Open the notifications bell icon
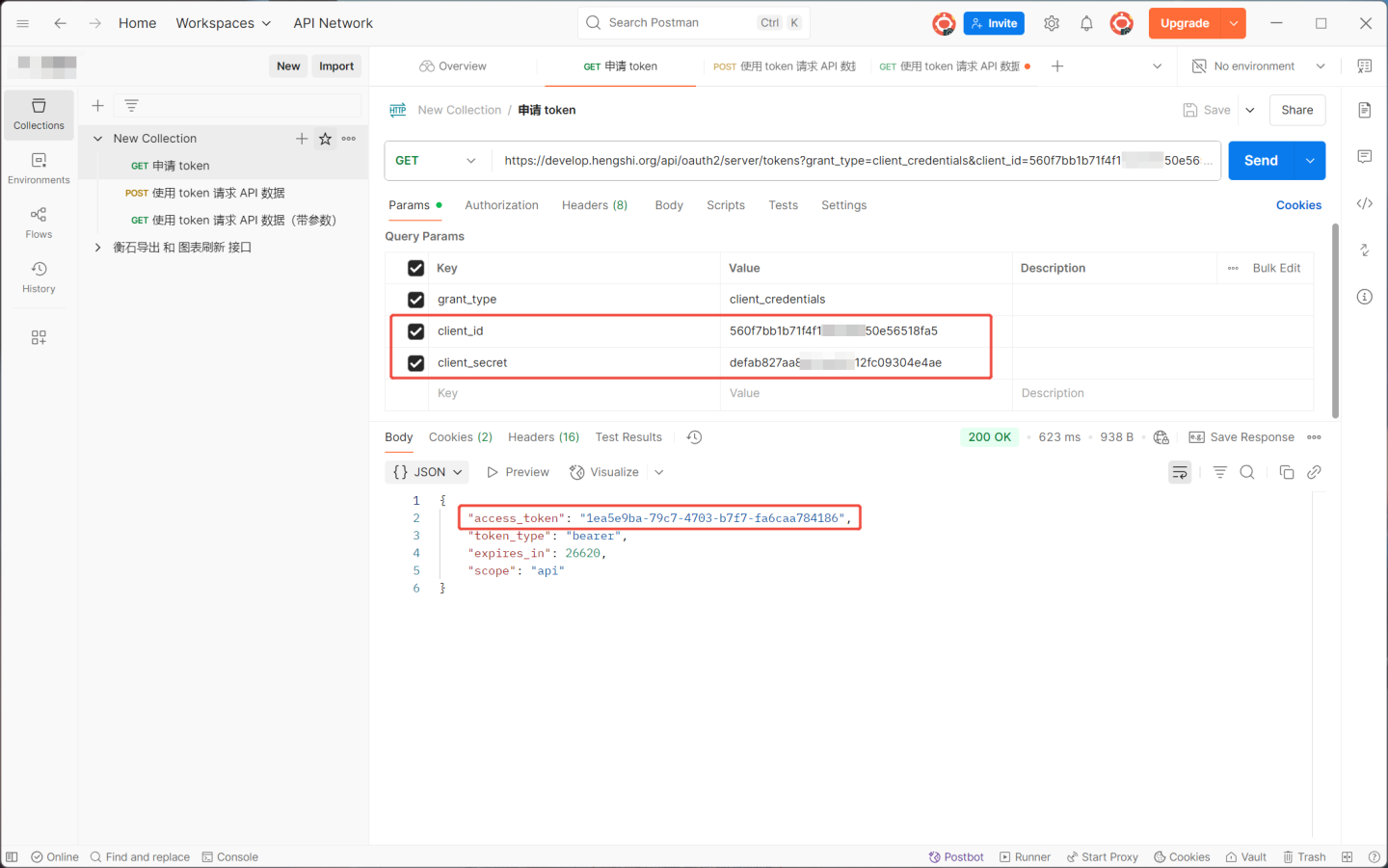Screen dimensions: 1388x868 (1086, 23)
